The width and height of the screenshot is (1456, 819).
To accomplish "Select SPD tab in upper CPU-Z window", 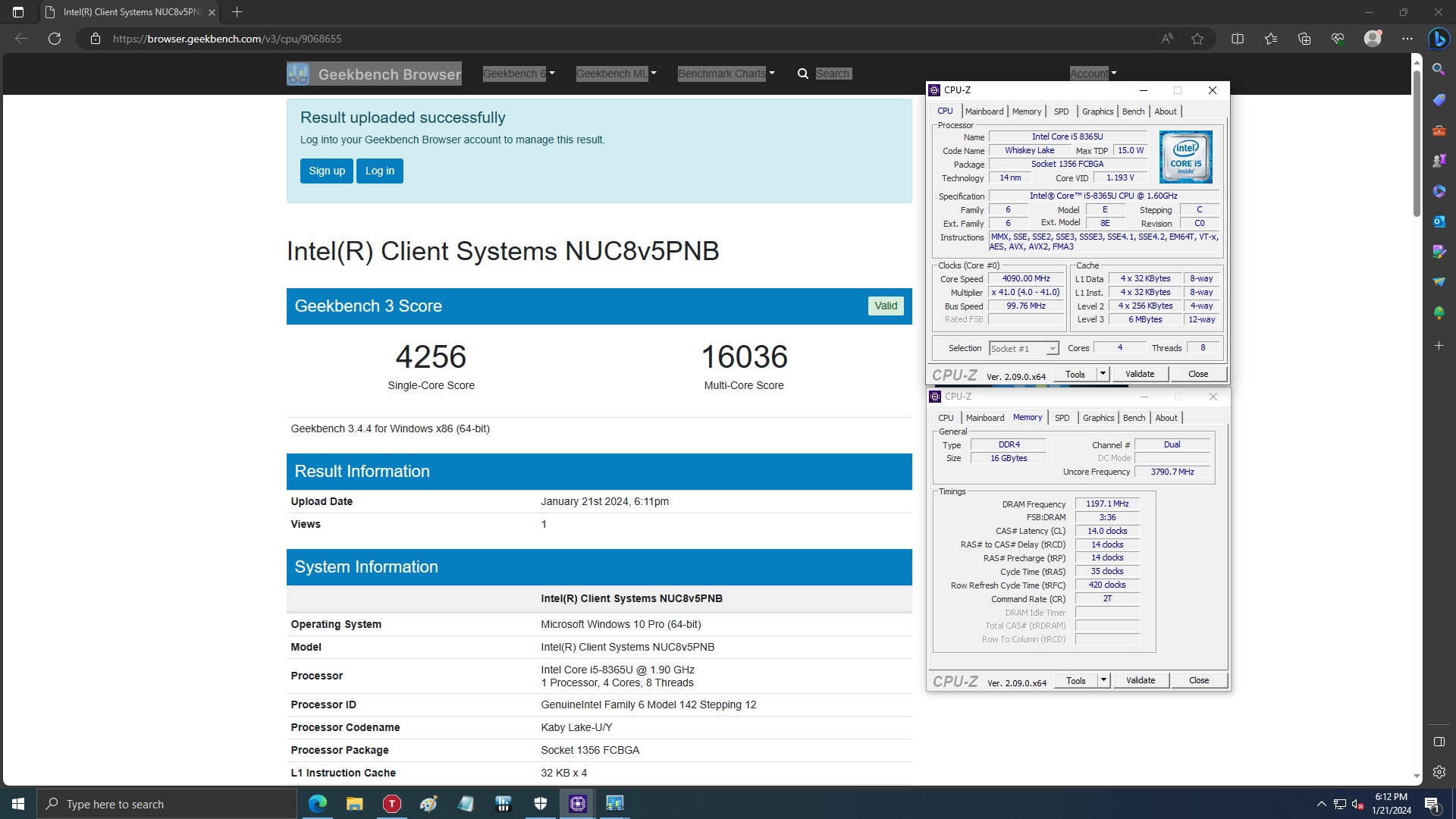I will coord(1061,111).
